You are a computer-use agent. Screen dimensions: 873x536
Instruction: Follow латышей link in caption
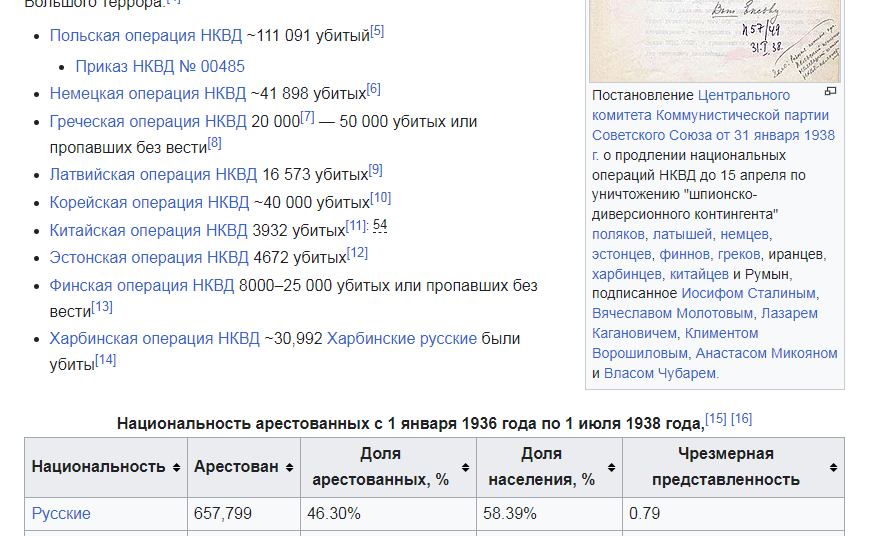(683, 234)
